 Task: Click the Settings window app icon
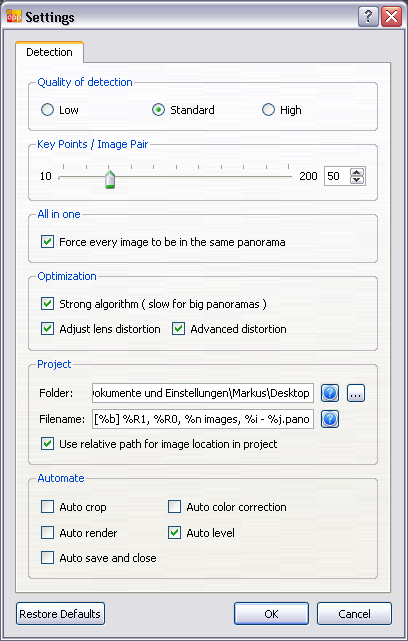(13, 16)
